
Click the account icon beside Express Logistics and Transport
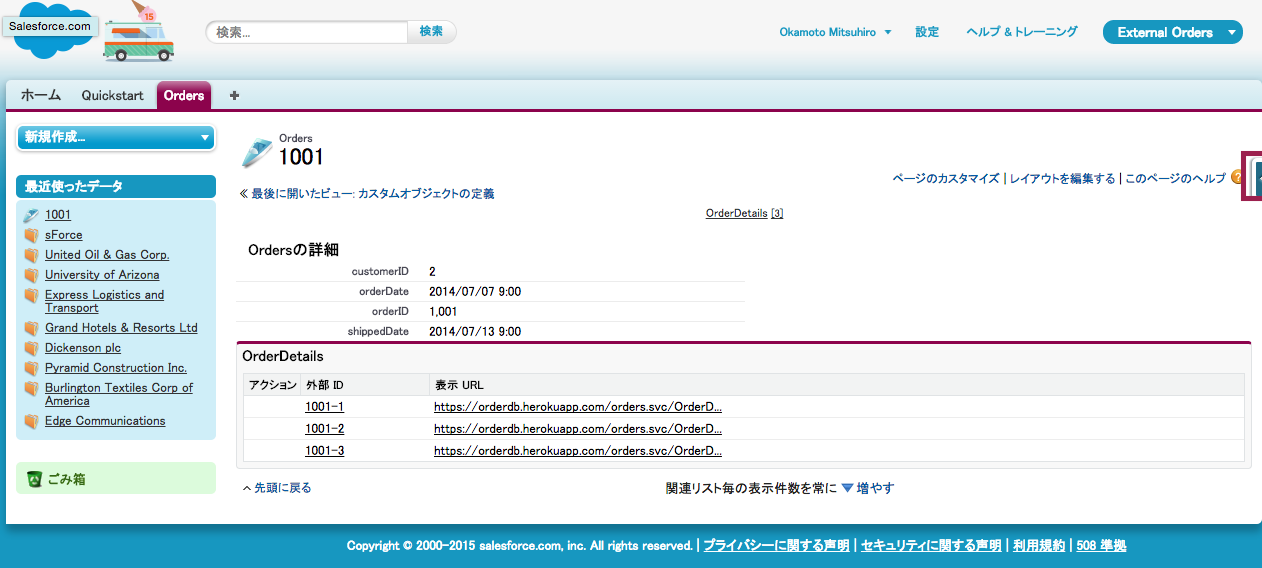(31, 296)
